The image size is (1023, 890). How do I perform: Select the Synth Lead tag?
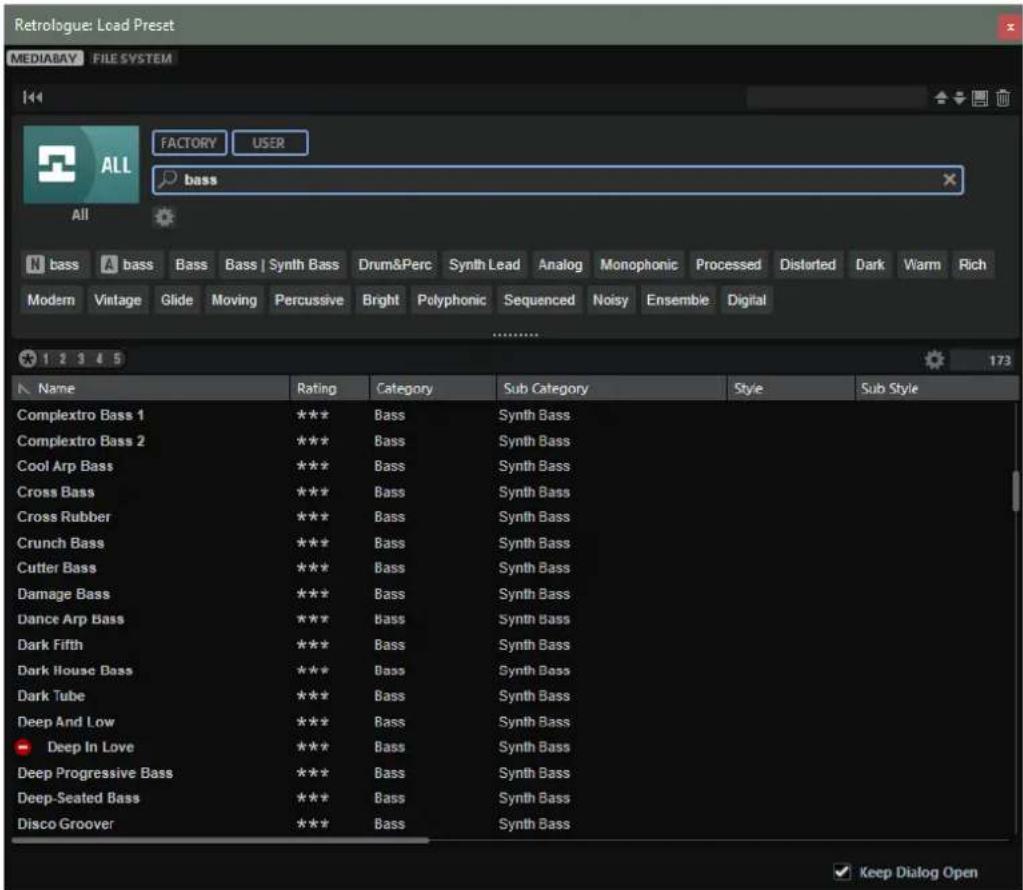(x=485, y=264)
